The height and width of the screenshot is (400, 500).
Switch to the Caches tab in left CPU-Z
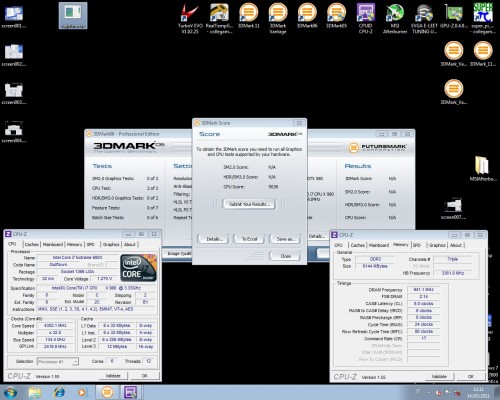pos(31,244)
